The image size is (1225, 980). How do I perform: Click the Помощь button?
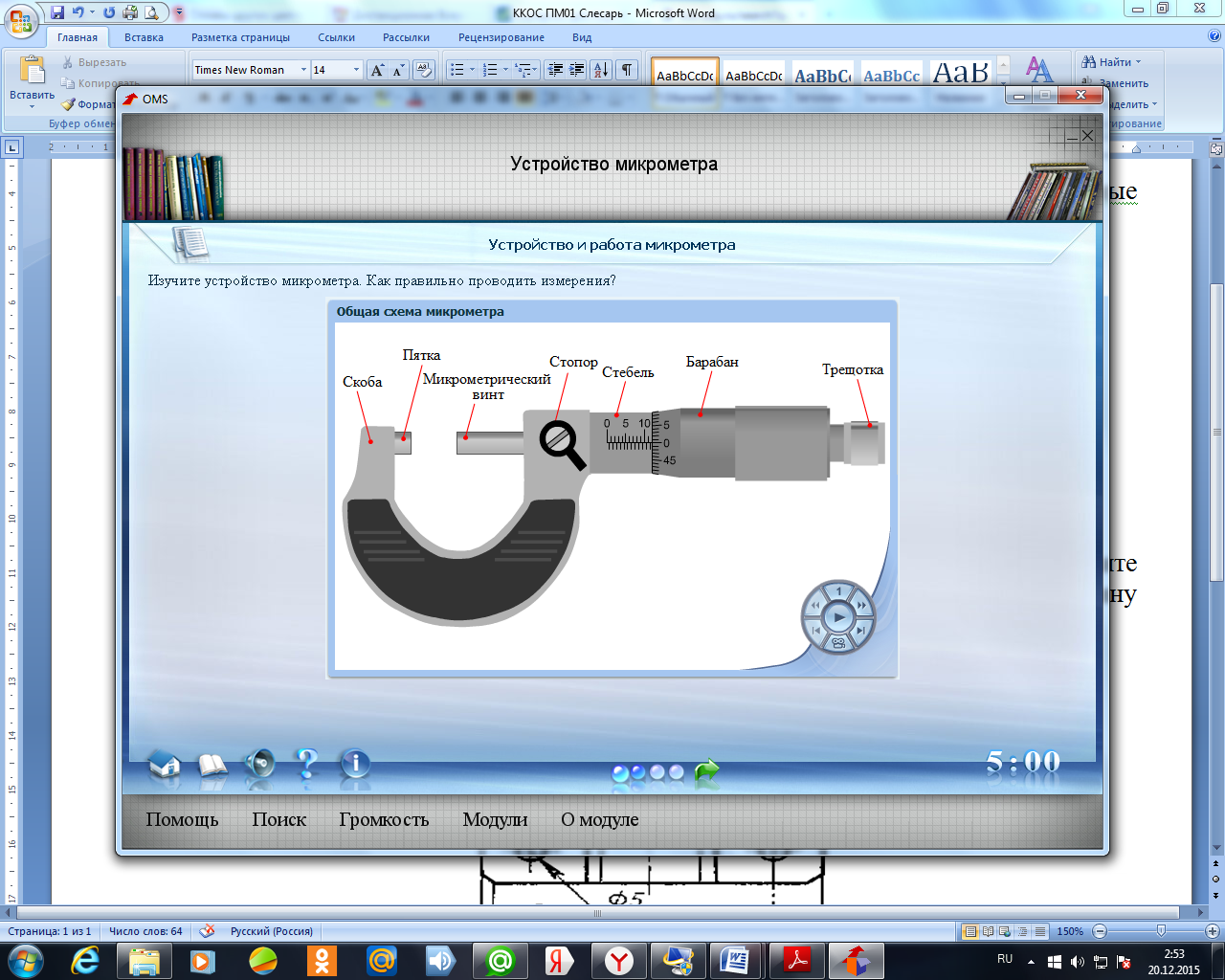click(x=182, y=819)
